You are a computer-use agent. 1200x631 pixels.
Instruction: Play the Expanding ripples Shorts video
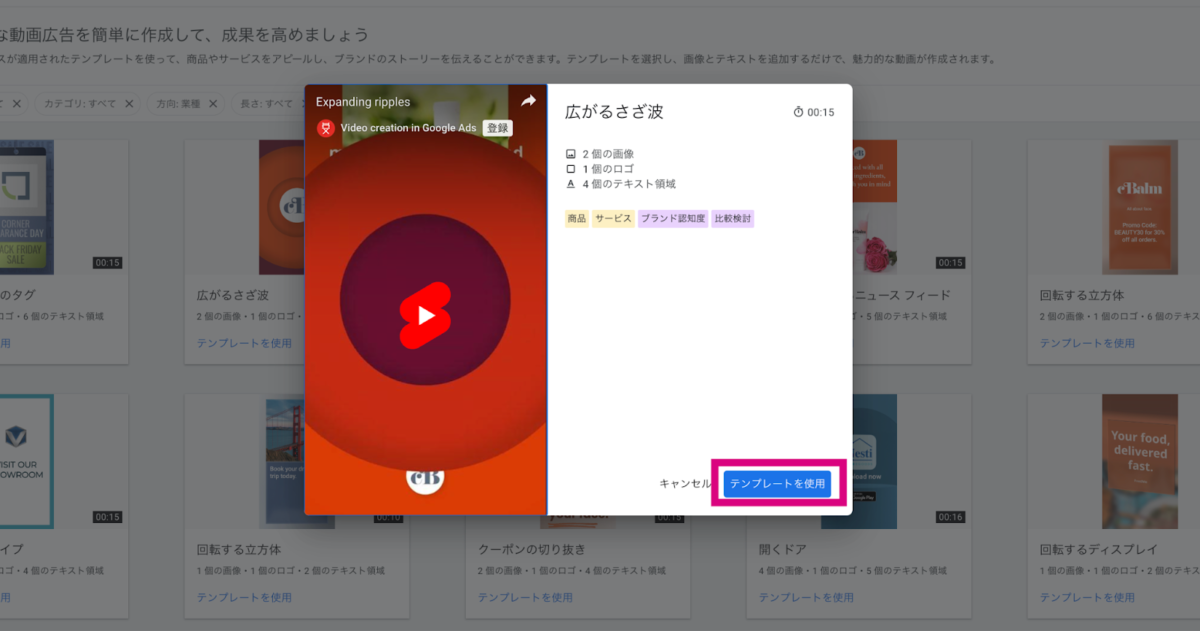[x=426, y=316]
